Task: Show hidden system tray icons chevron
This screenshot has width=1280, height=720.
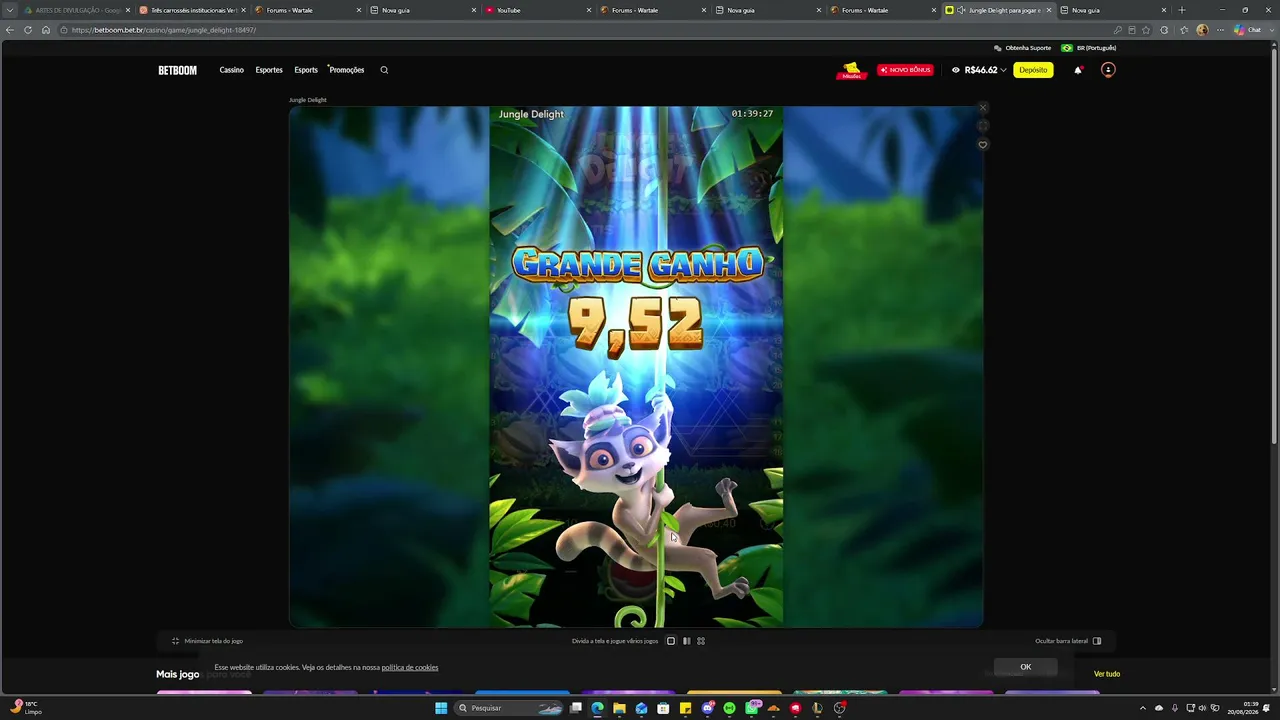Action: coord(1143,708)
